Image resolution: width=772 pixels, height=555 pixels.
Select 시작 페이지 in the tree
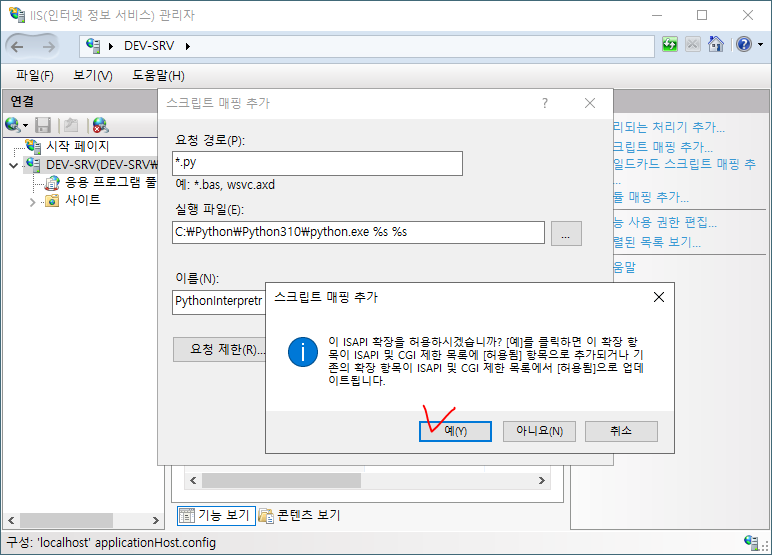[x=77, y=146]
